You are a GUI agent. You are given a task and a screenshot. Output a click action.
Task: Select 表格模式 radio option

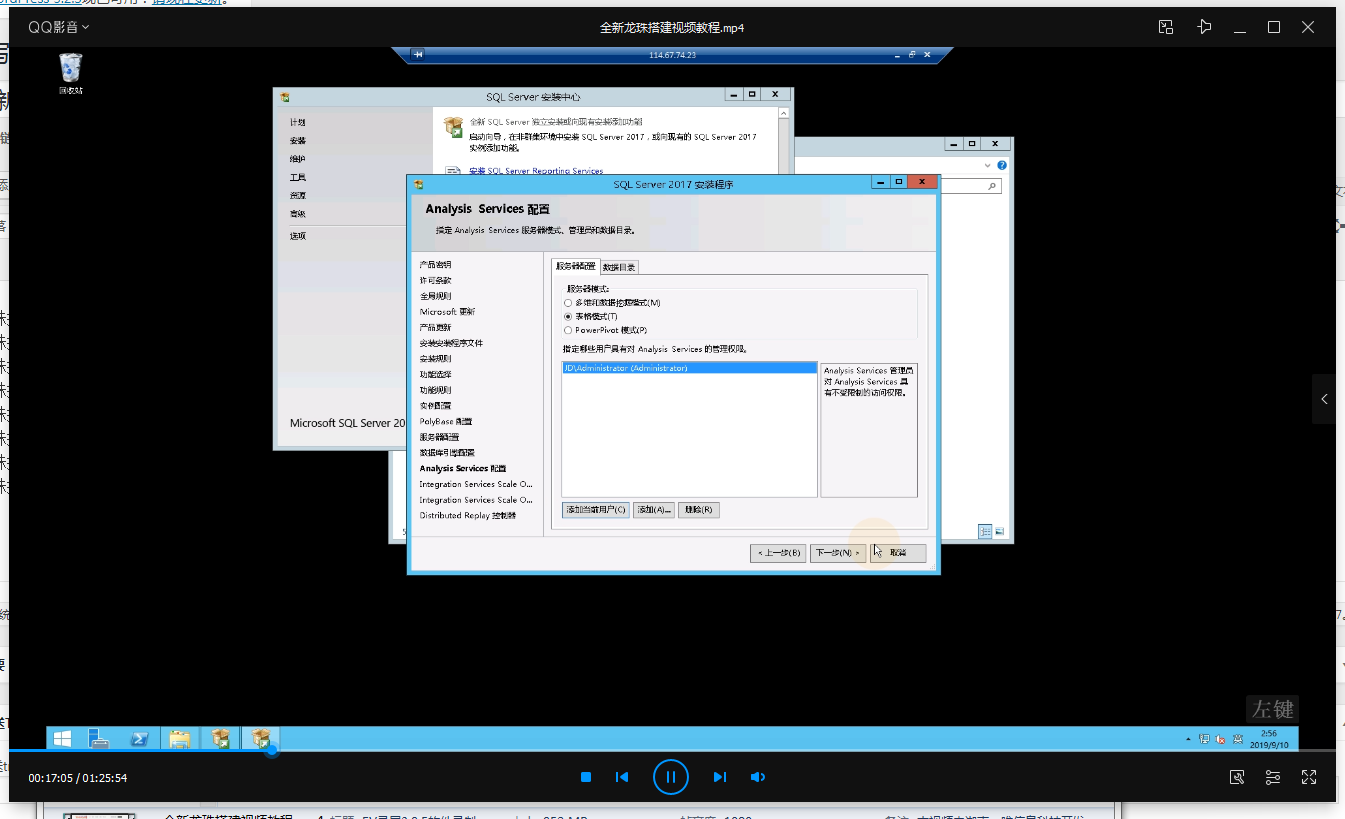point(568,316)
